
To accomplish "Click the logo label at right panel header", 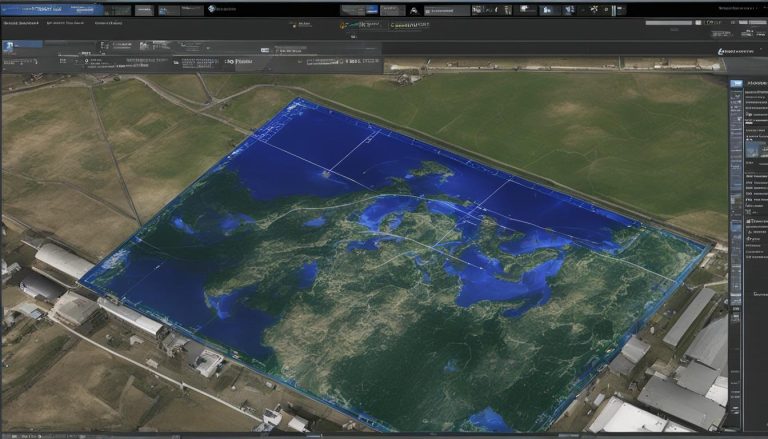I will click(x=736, y=51).
